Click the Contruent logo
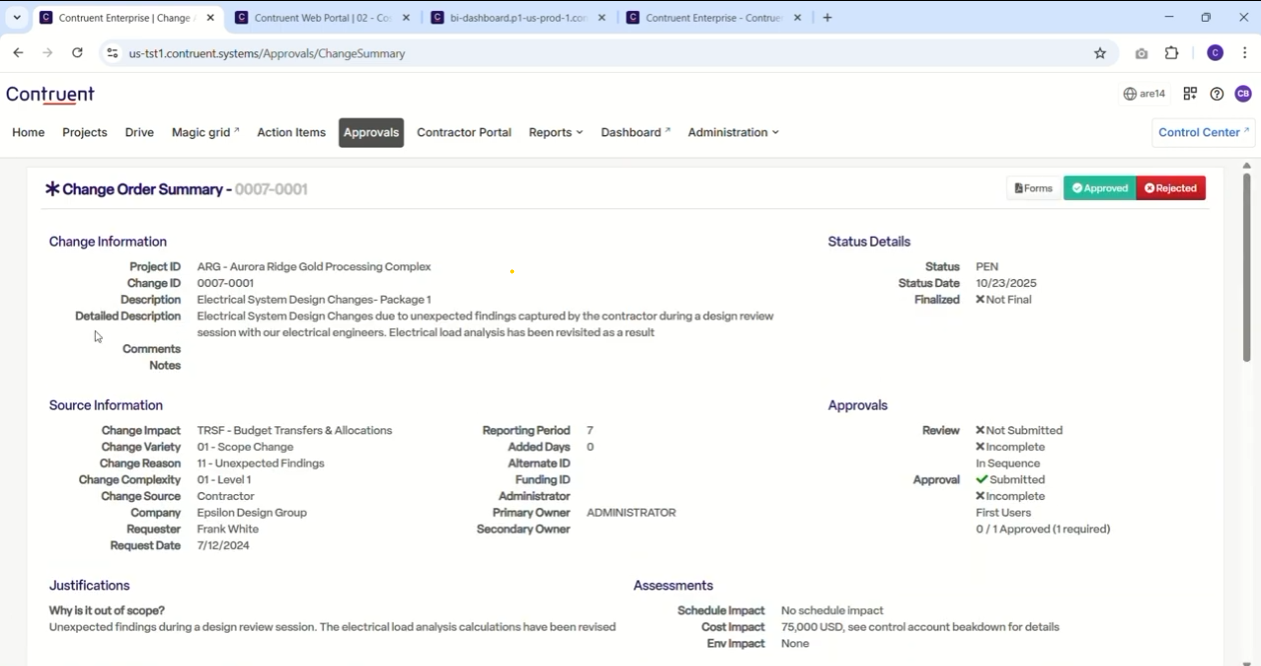The image size is (1261, 666). [x=50, y=94]
